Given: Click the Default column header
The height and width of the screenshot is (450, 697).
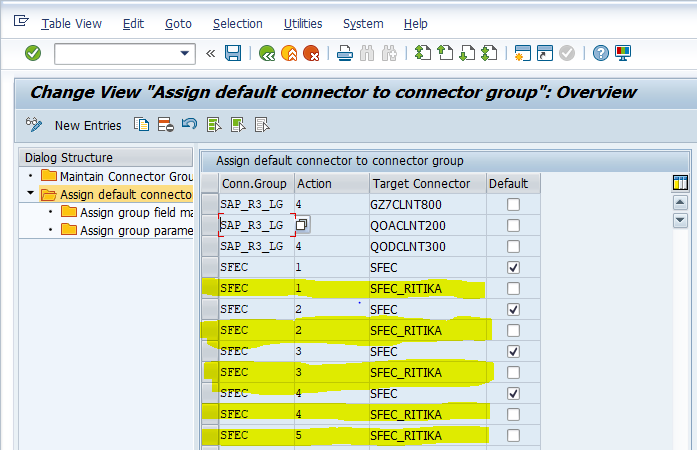Looking at the screenshot, I should [x=513, y=184].
